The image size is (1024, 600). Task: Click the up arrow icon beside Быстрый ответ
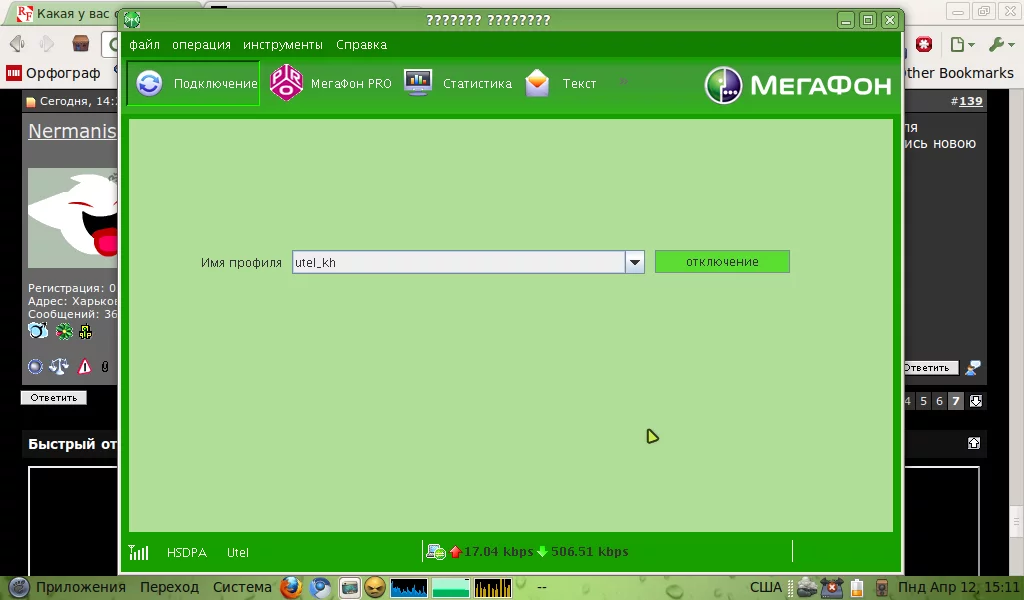[974, 443]
